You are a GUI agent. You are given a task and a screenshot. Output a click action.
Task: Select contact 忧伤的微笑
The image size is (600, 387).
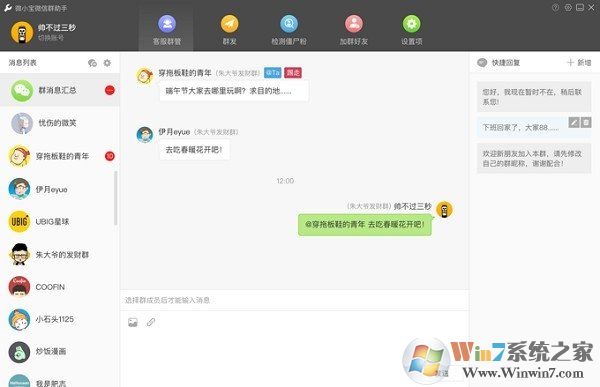(60, 123)
